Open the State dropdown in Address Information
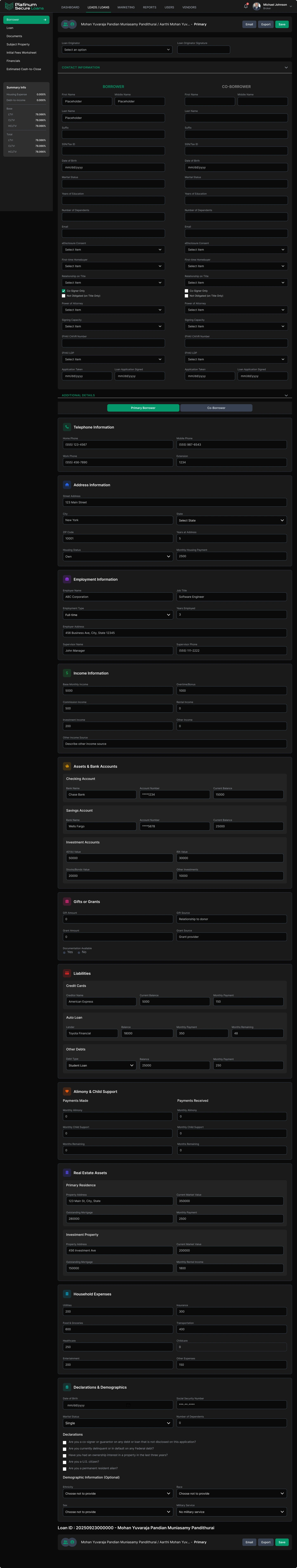 (x=231, y=520)
